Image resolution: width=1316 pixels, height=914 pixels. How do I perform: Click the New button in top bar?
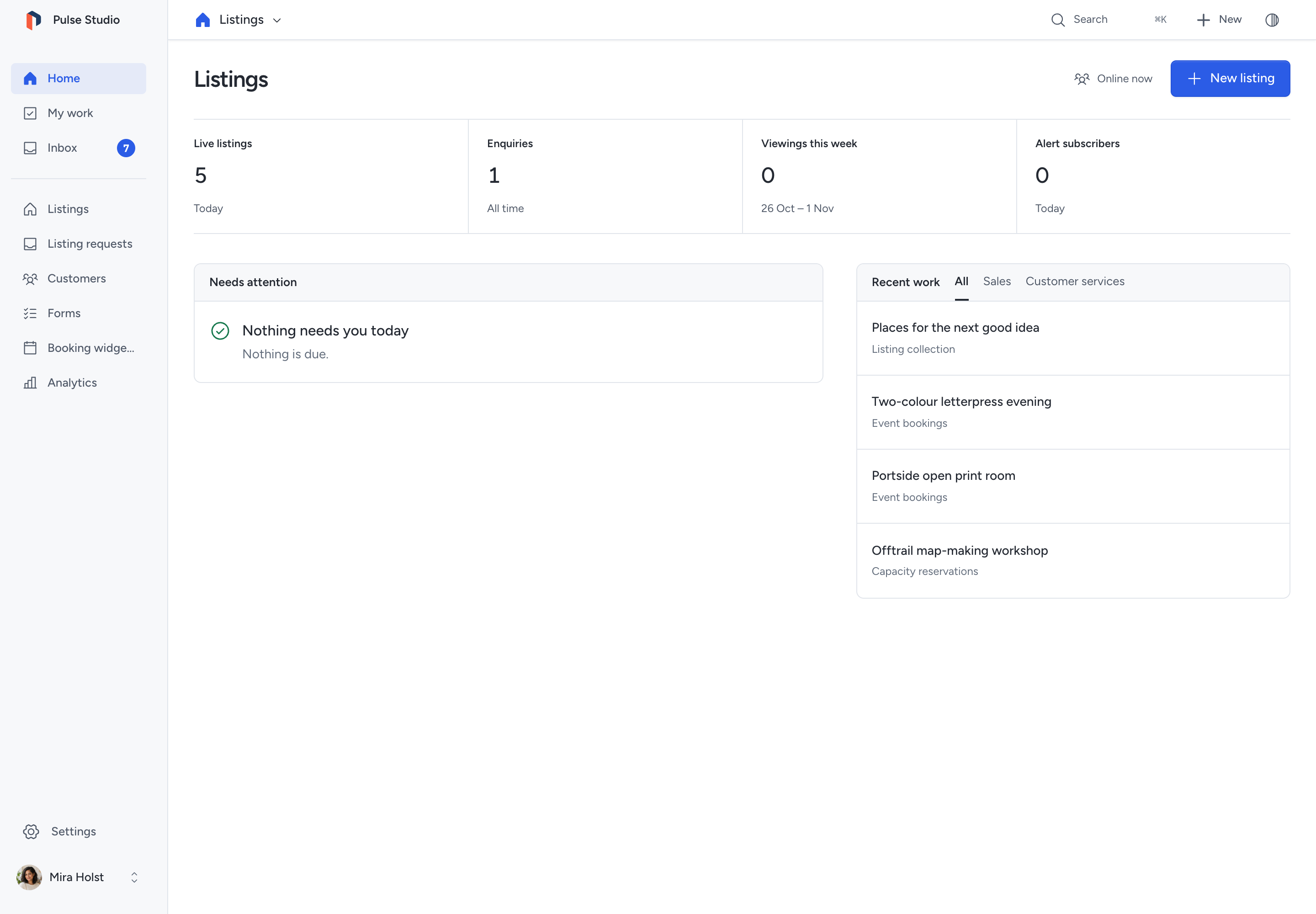tap(1219, 20)
